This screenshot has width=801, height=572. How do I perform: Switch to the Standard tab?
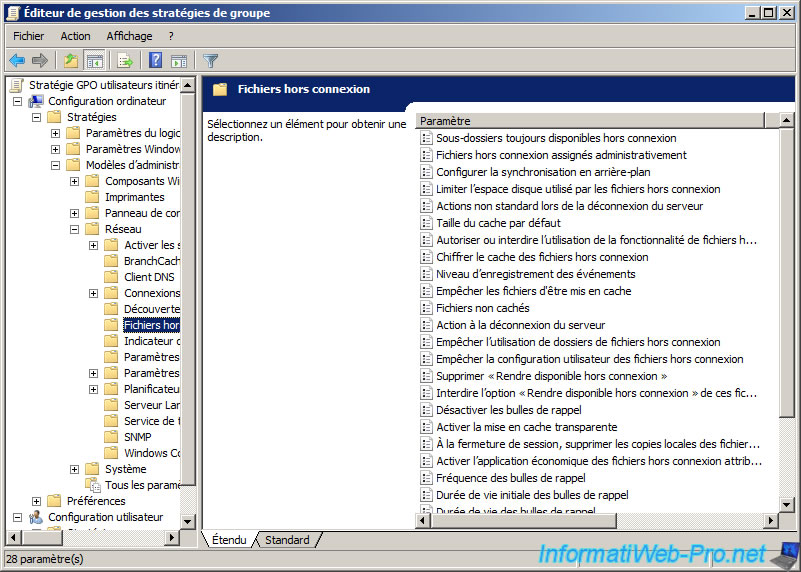[287, 540]
